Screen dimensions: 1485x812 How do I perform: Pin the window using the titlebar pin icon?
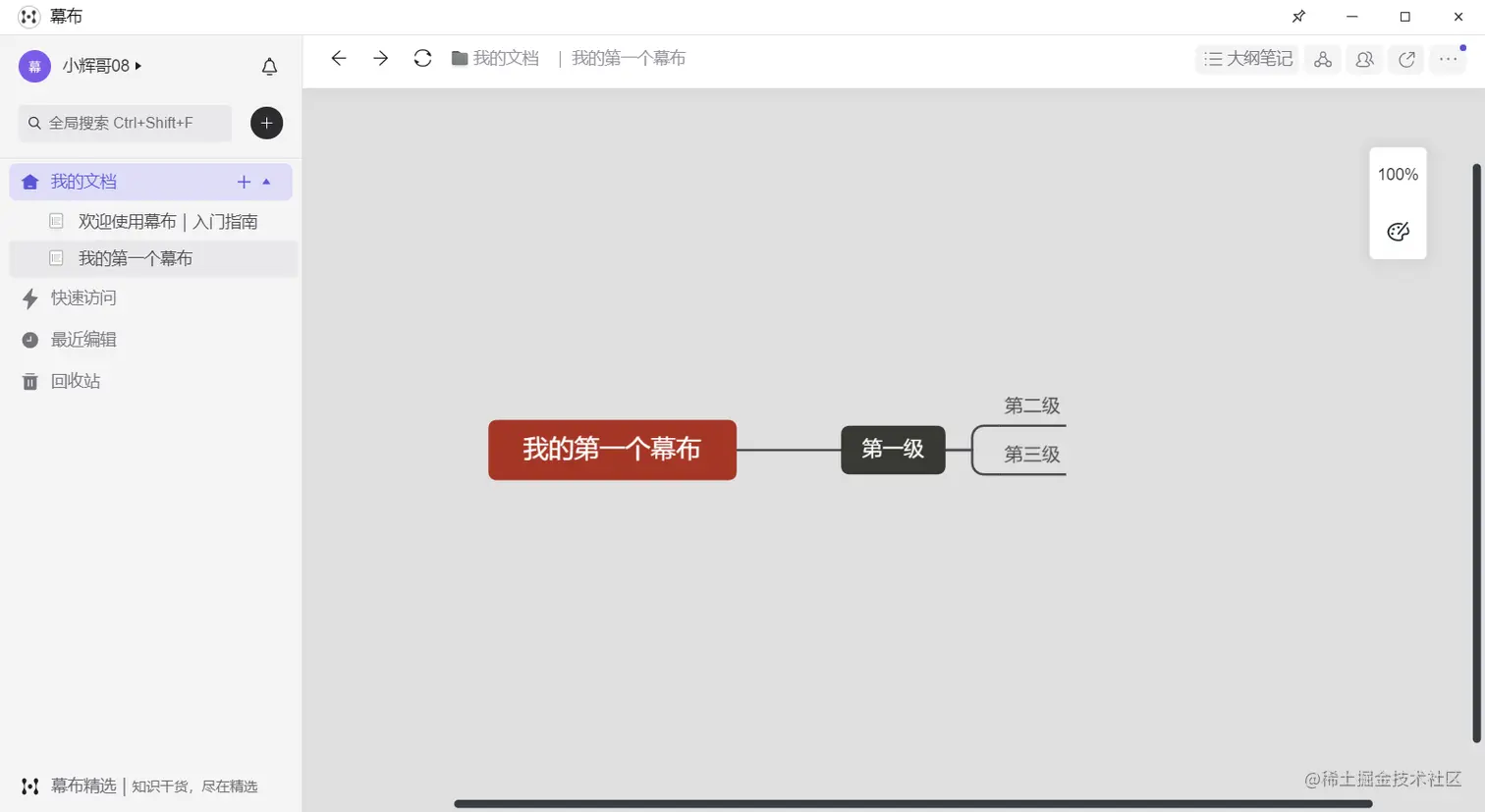click(1298, 16)
